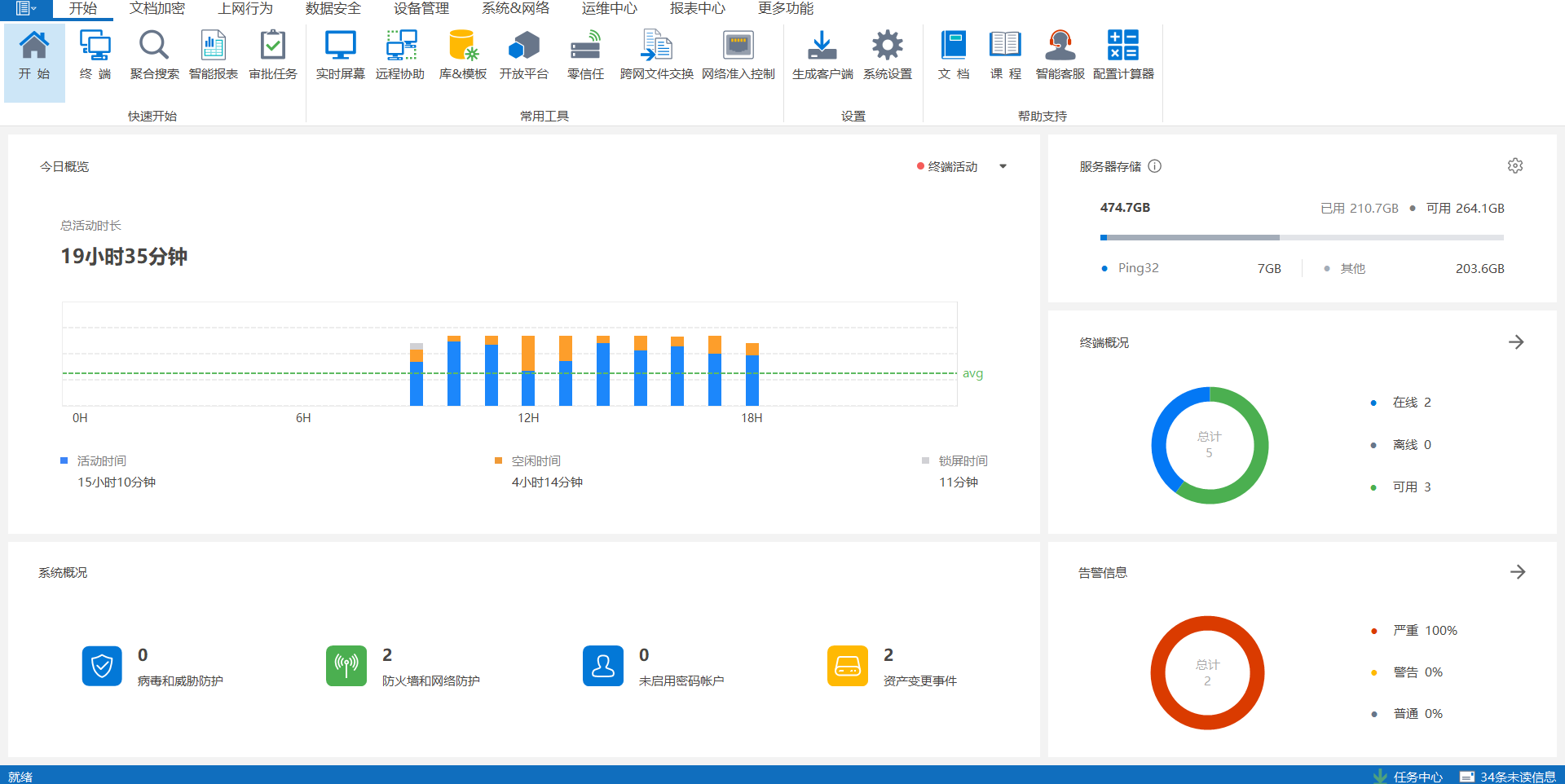This screenshot has width=1565, height=784.
Task: Switch to the 数据安全 tab
Action: coord(333,9)
